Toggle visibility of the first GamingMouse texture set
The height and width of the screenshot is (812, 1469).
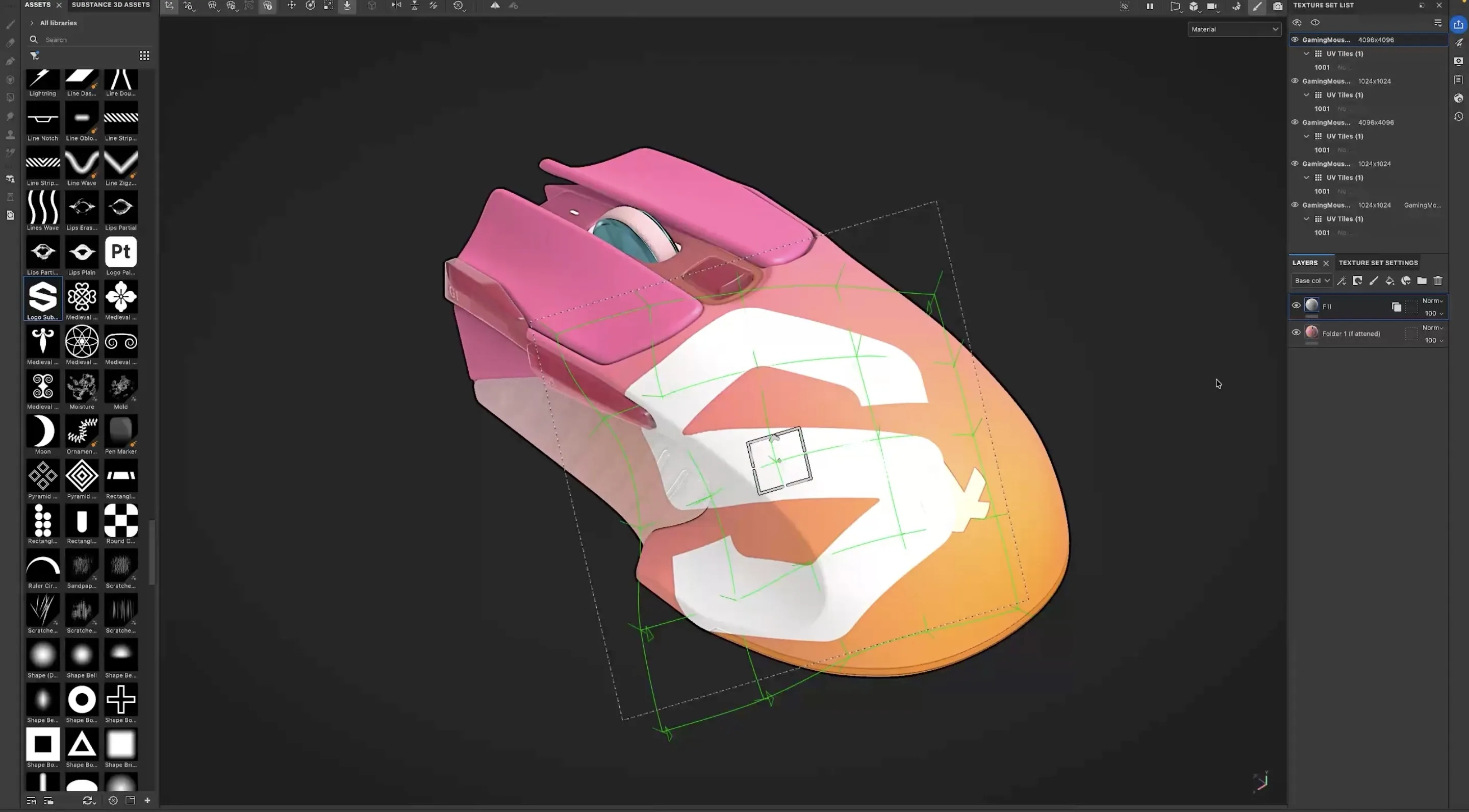click(x=1295, y=39)
